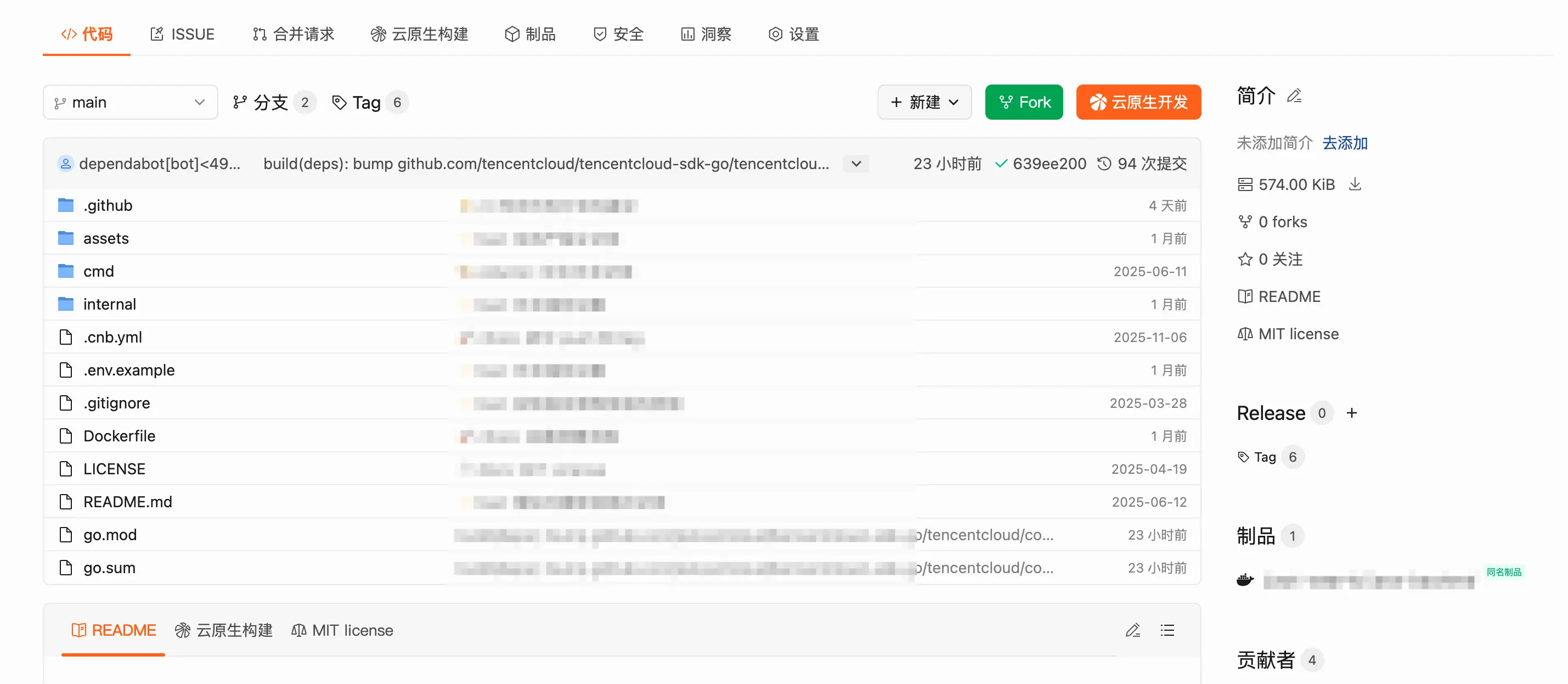Switch to the ISSUE tab
1568x684 pixels.
point(182,34)
